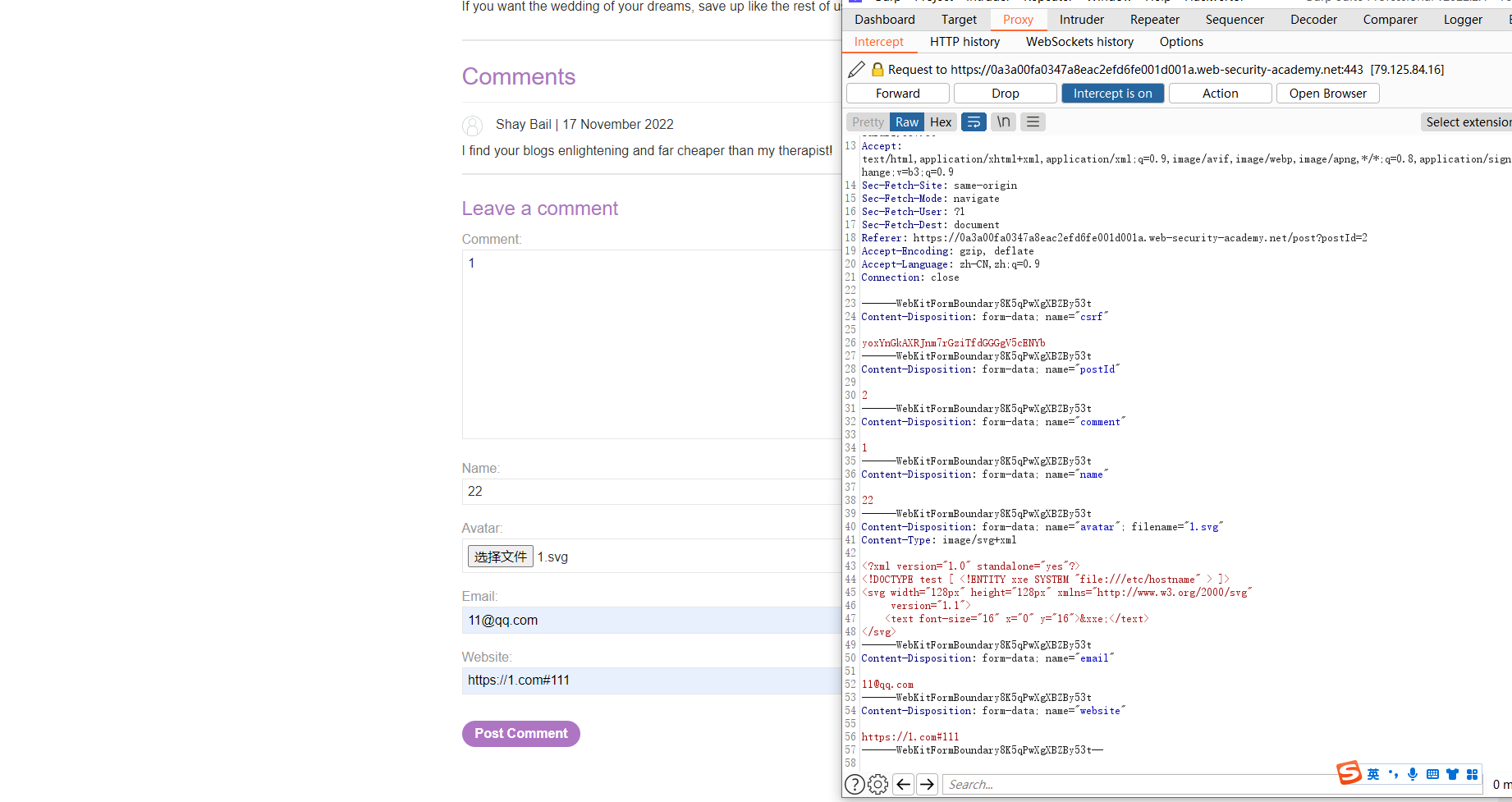Image resolution: width=1512 pixels, height=802 pixels.
Task: Click the Content-Type image/svg+xml line
Action: (x=938, y=540)
